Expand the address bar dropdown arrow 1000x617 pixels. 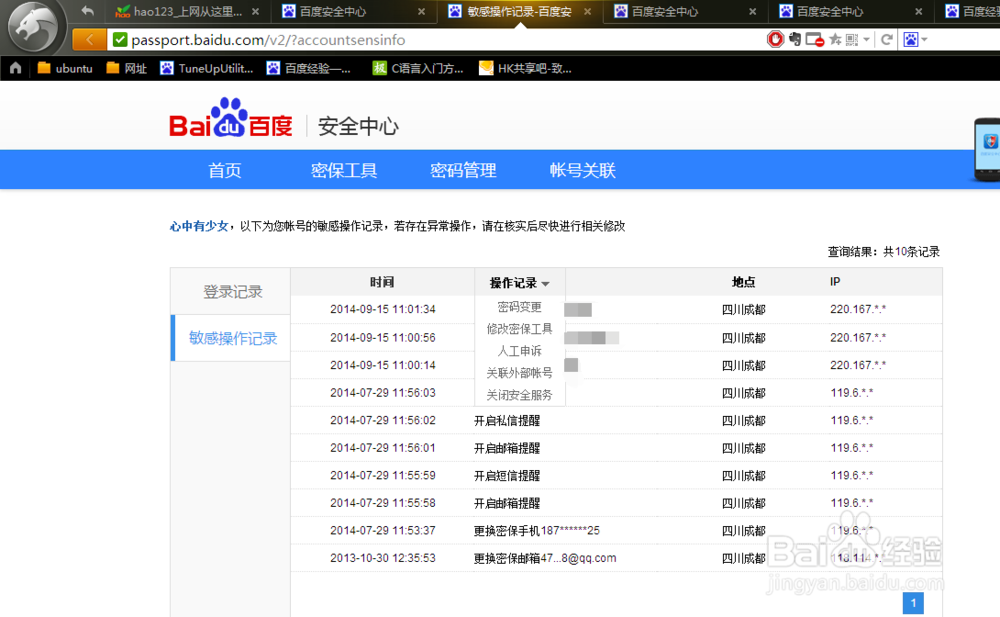867,40
